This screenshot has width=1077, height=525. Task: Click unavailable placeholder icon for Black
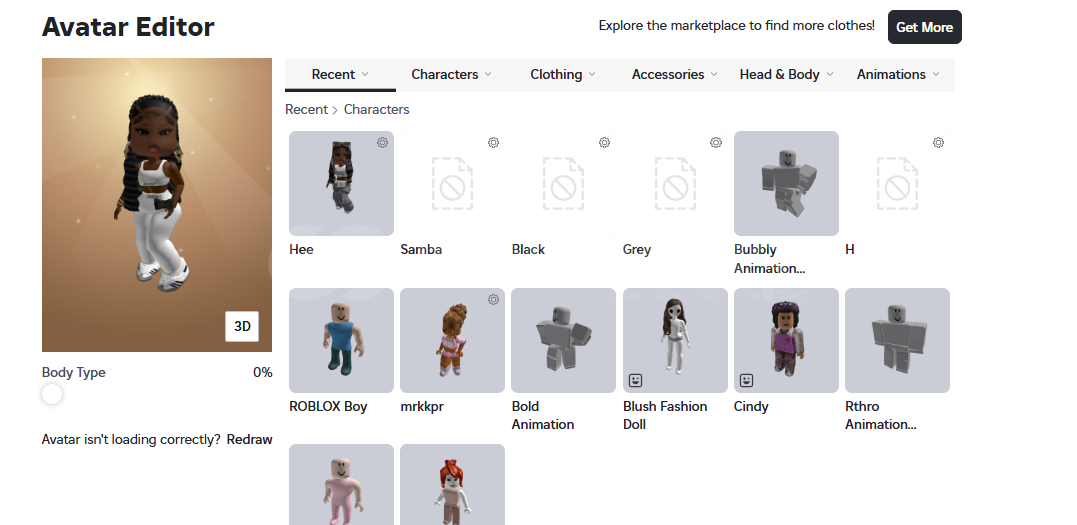(563, 183)
